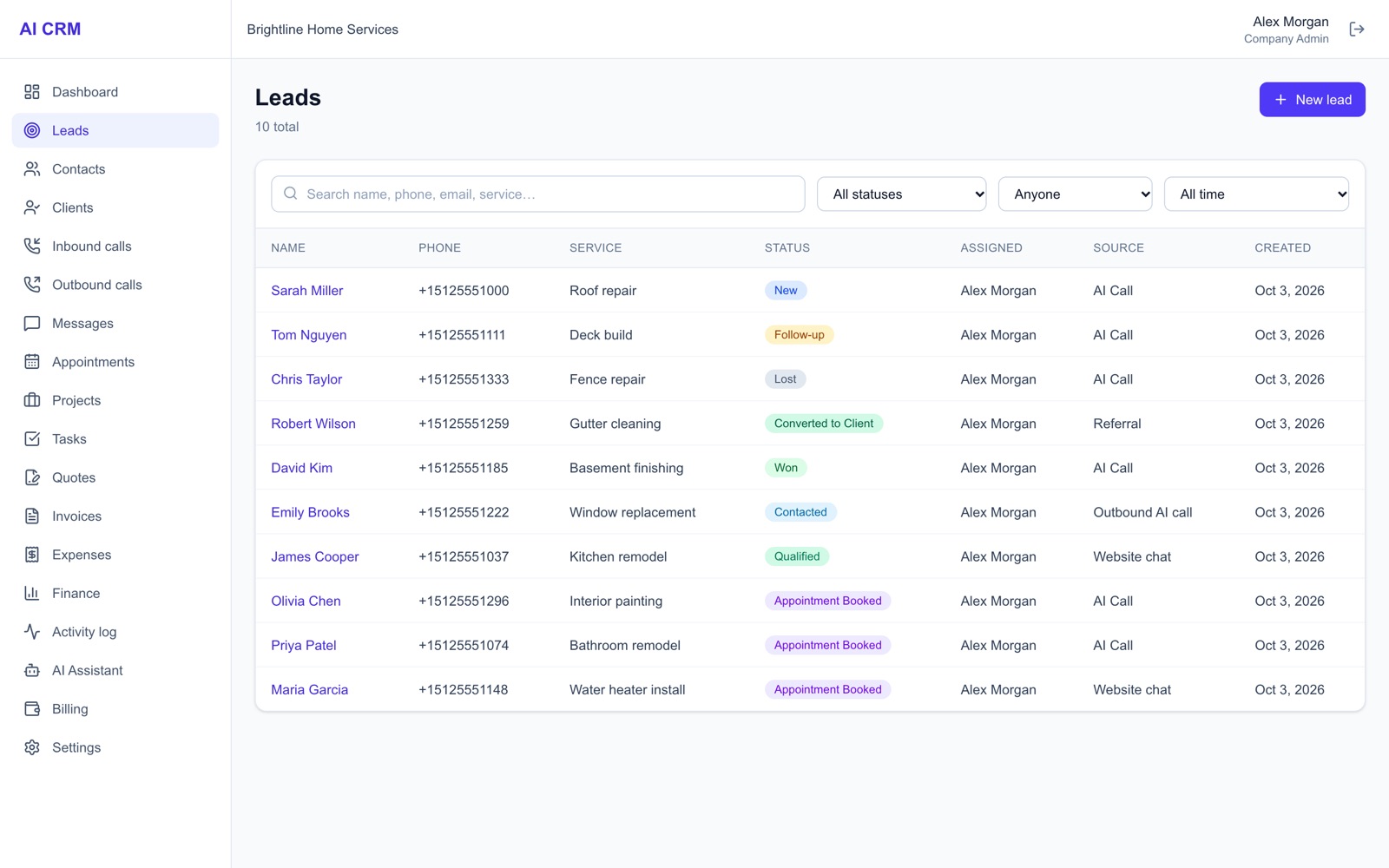Click the AI CRM logo
The height and width of the screenshot is (868, 1389).
point(50,29)
